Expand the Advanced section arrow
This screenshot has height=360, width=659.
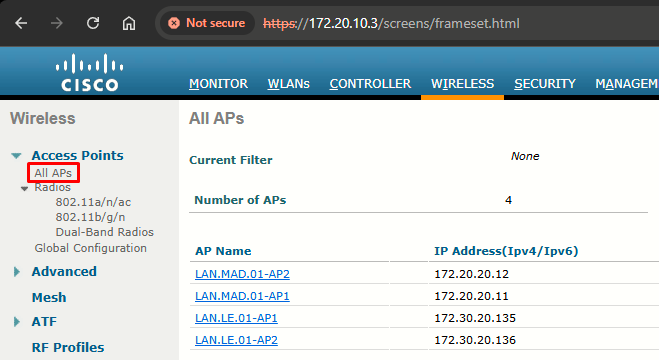click(16, 272)
